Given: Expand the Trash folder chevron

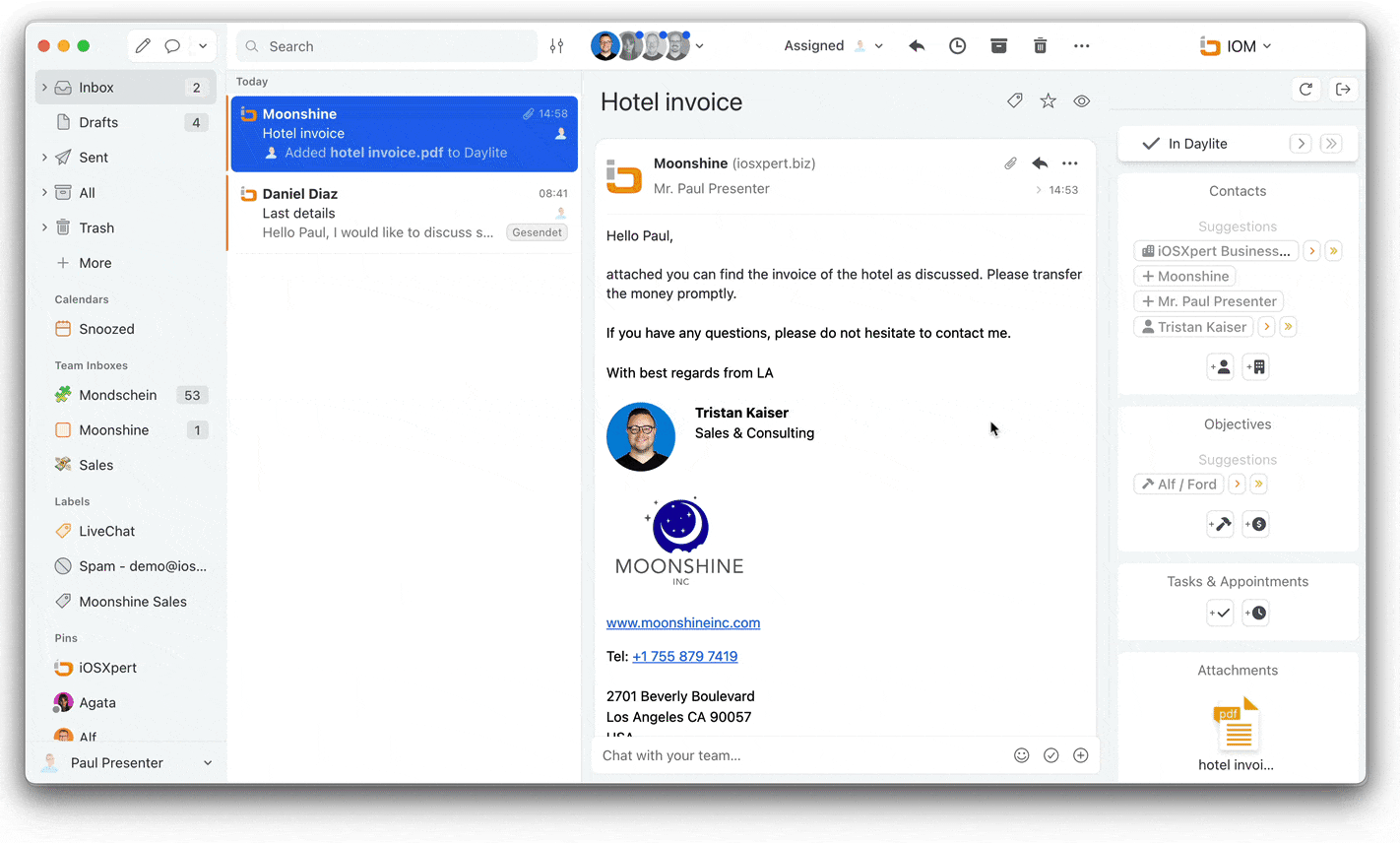Looking at the screenshot, I should tap(43, 227).
